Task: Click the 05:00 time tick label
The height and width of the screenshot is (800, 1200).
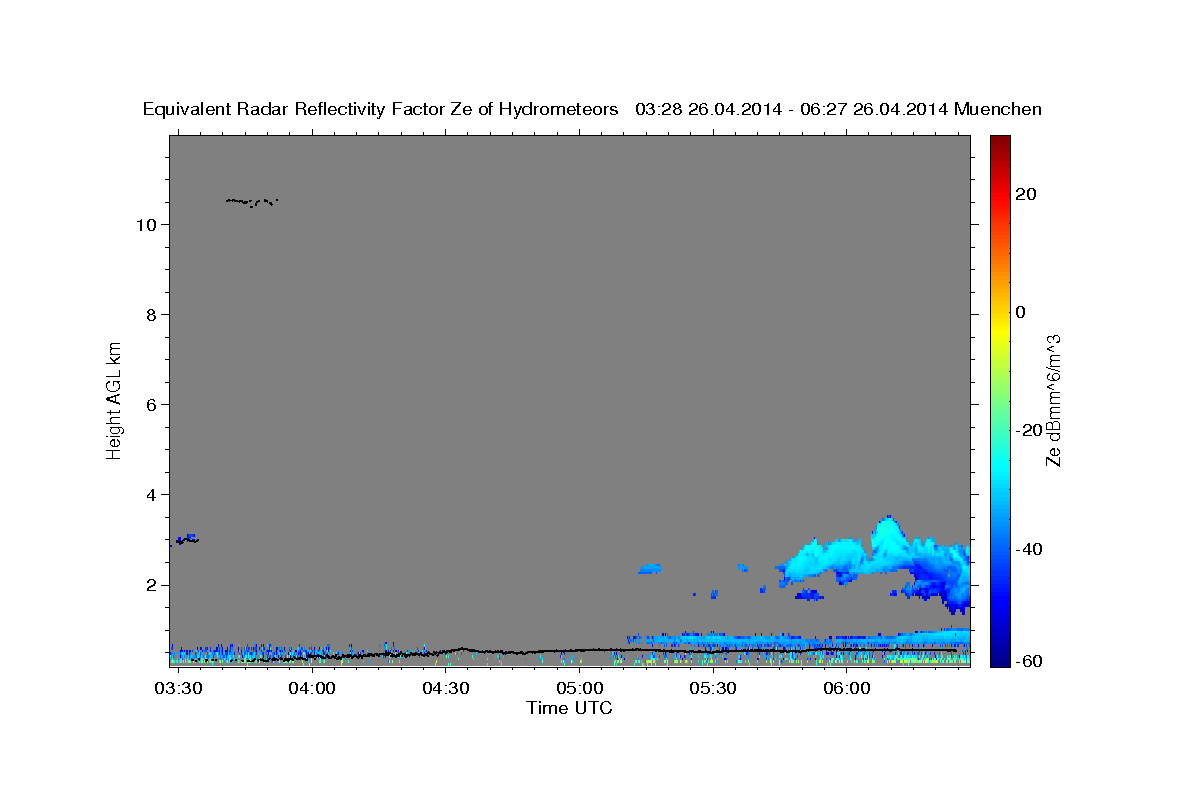Action: pos(579,689)
